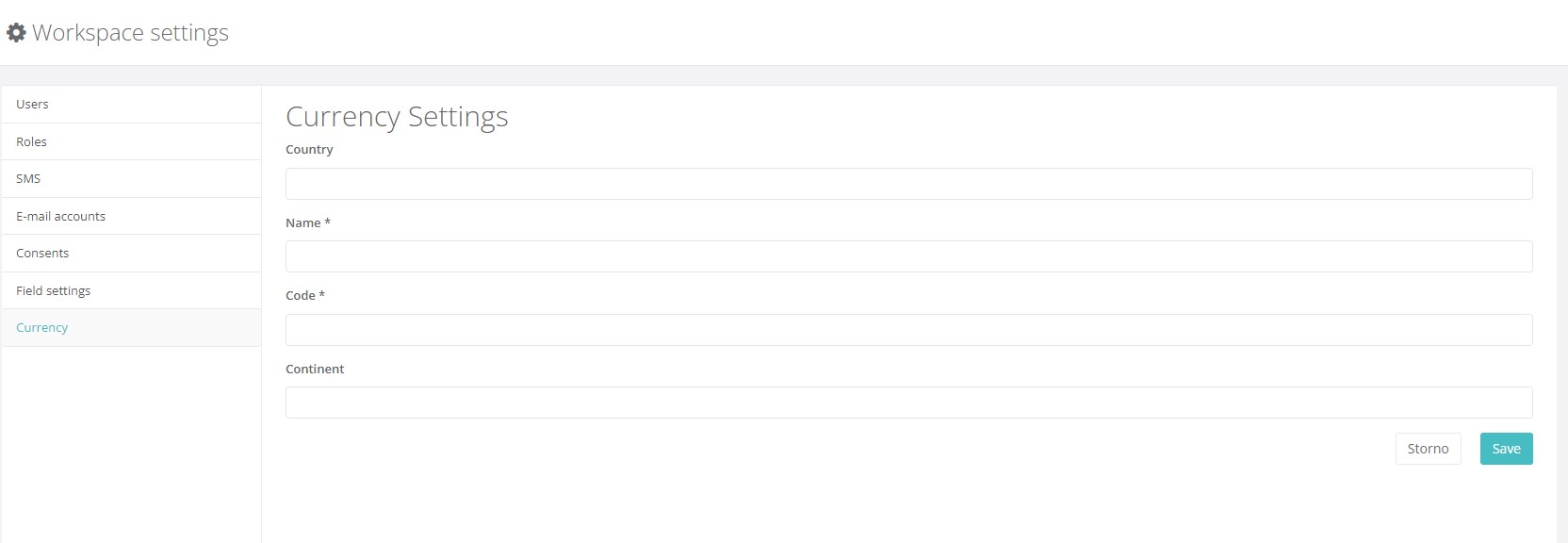Focus the Code input box
This screenshot has width=1568, height=543.
tap(908, 330)
